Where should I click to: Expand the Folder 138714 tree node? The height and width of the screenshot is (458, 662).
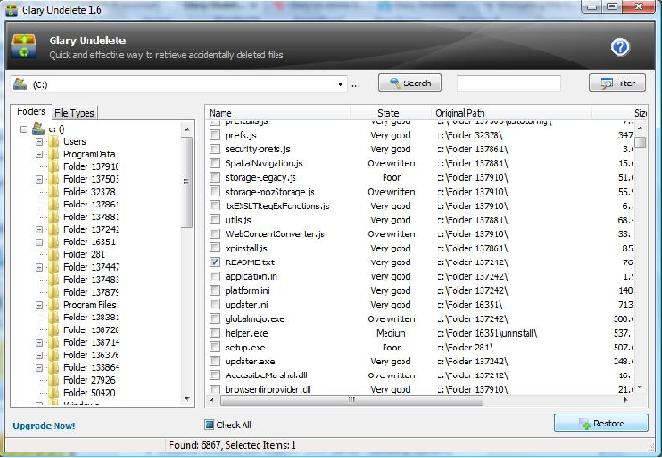[x=39, y=342]
